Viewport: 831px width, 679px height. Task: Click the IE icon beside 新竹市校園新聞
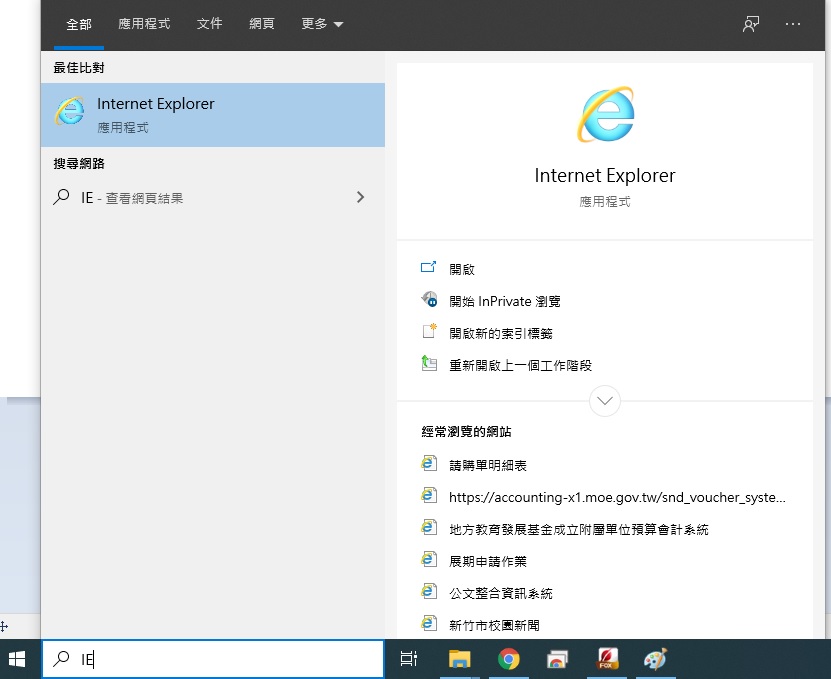coord(429,623)
